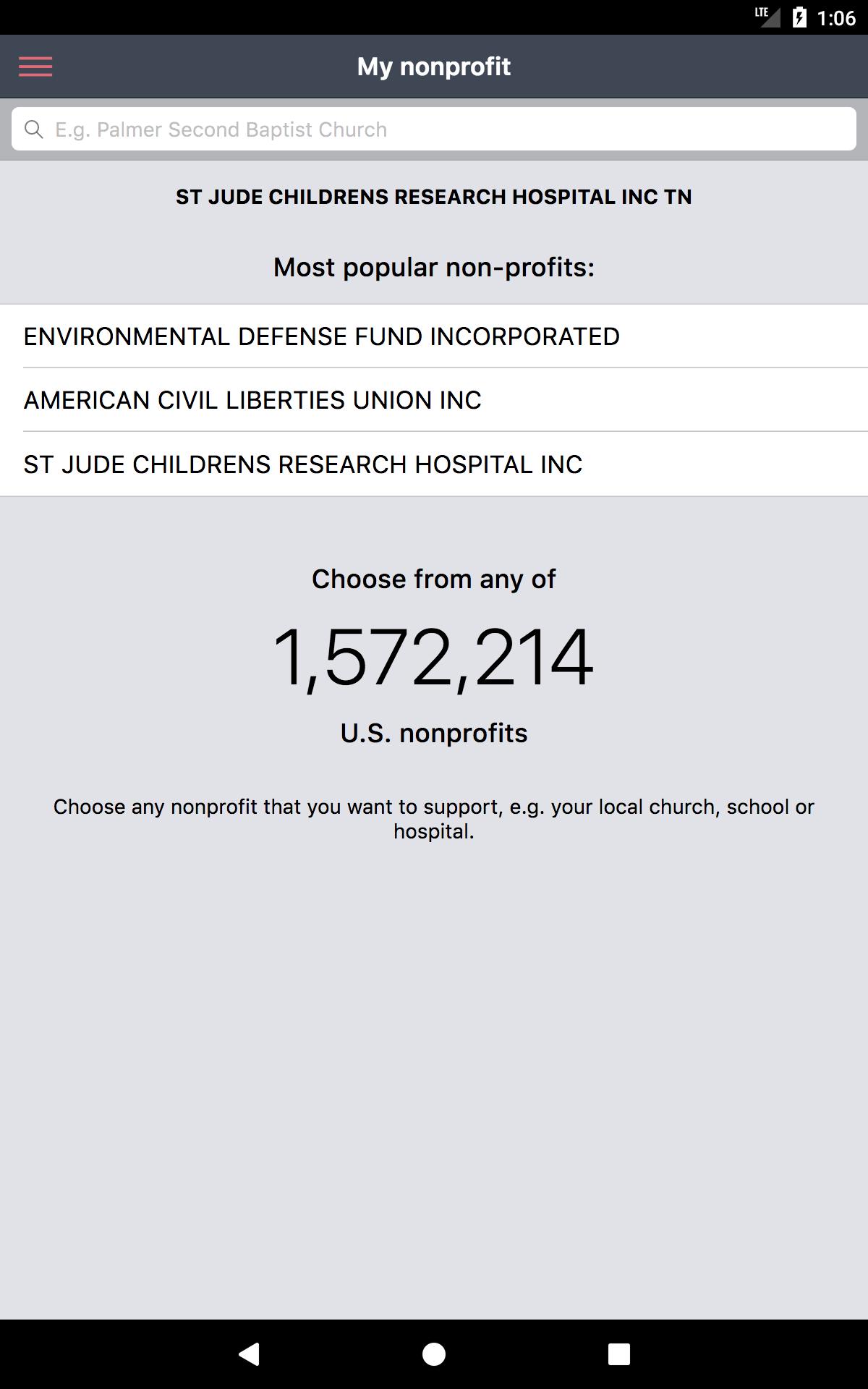Screen dimensions: 868x1389
Task: Tap the 1:06 clock in status bar
Action: click(836, 17)
